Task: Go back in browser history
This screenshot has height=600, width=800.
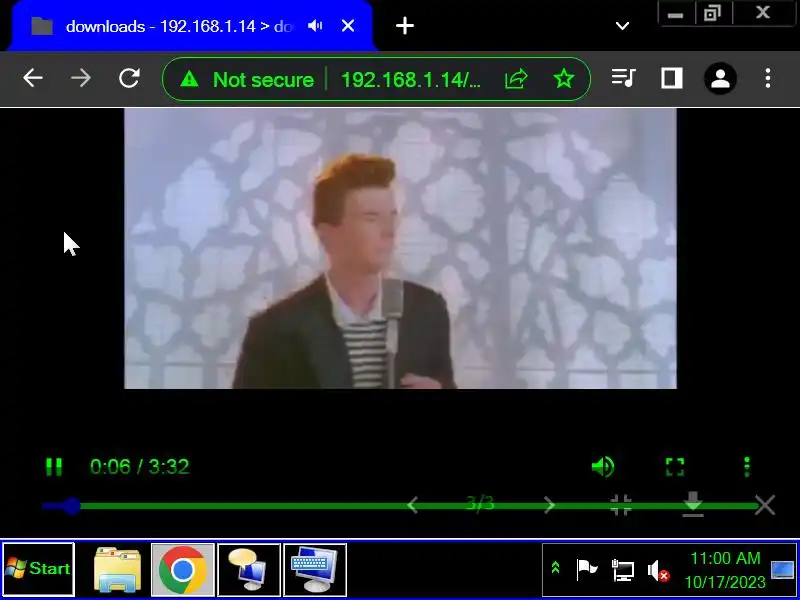Action: click(33, 78)
